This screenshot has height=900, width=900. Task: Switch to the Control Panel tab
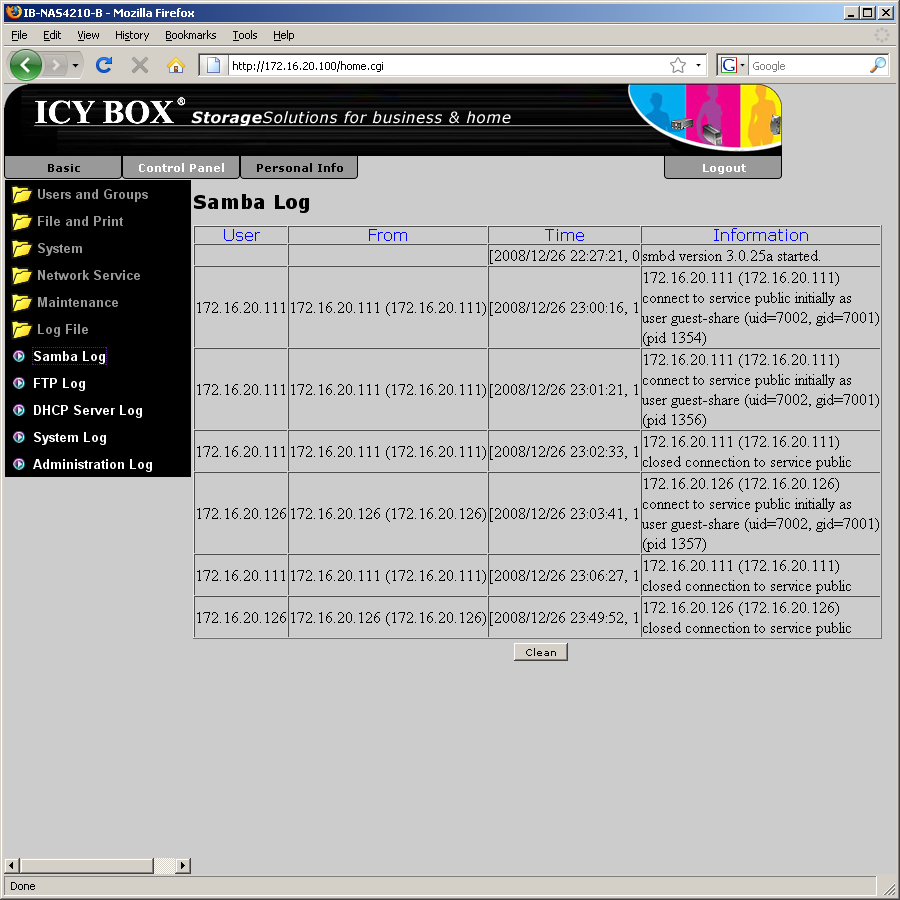(181, 168)
